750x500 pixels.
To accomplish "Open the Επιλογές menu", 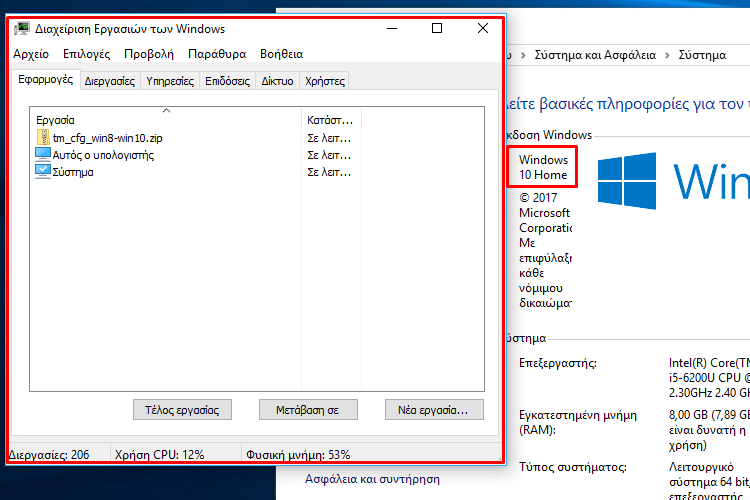I will click(x=87, y=54).
